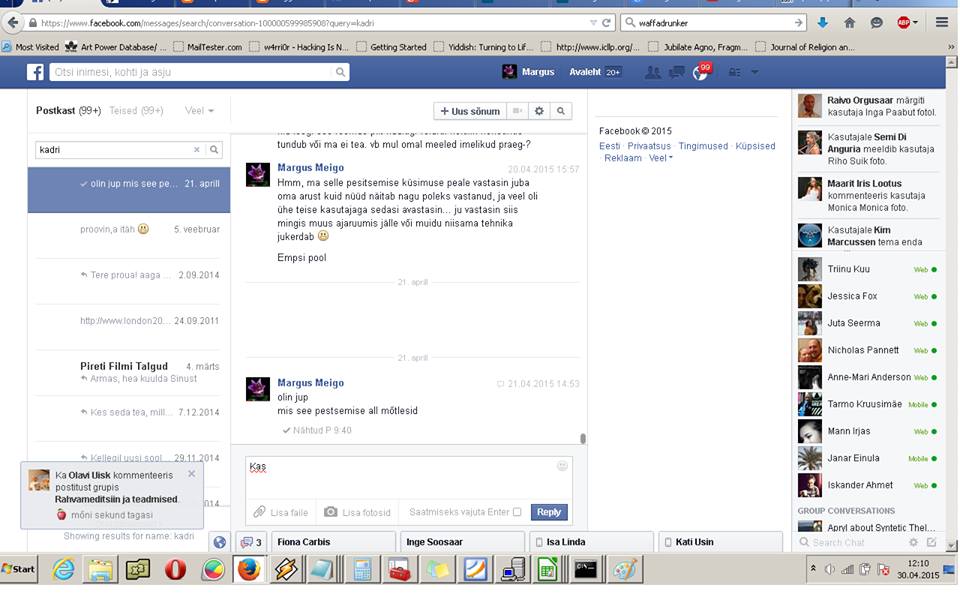
Task: Open the Fiona Carbis chat tab
Action: pyautogui.click(x=332, y=542)
